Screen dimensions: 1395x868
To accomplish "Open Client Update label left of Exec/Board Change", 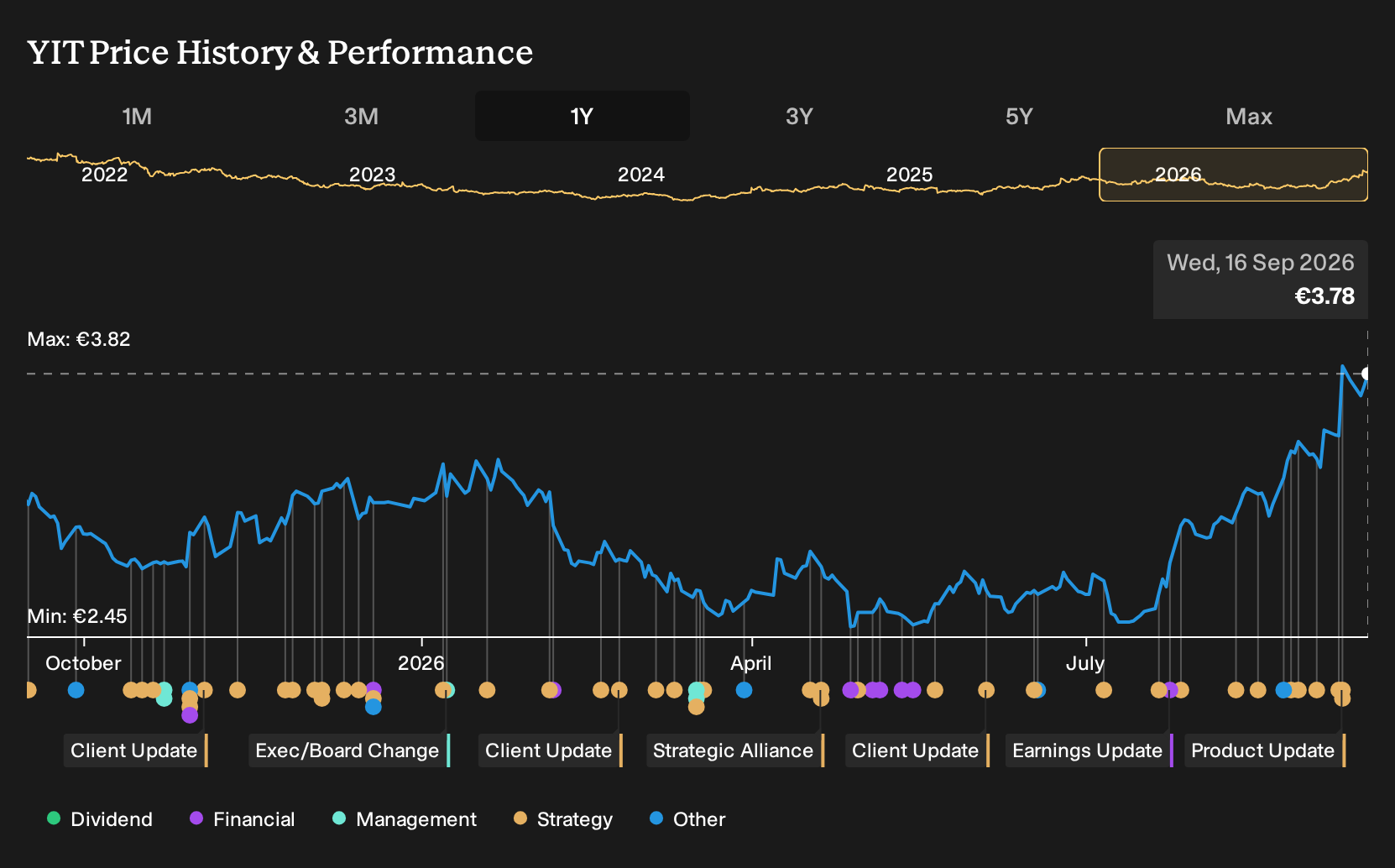I will [x=136, y=750].
